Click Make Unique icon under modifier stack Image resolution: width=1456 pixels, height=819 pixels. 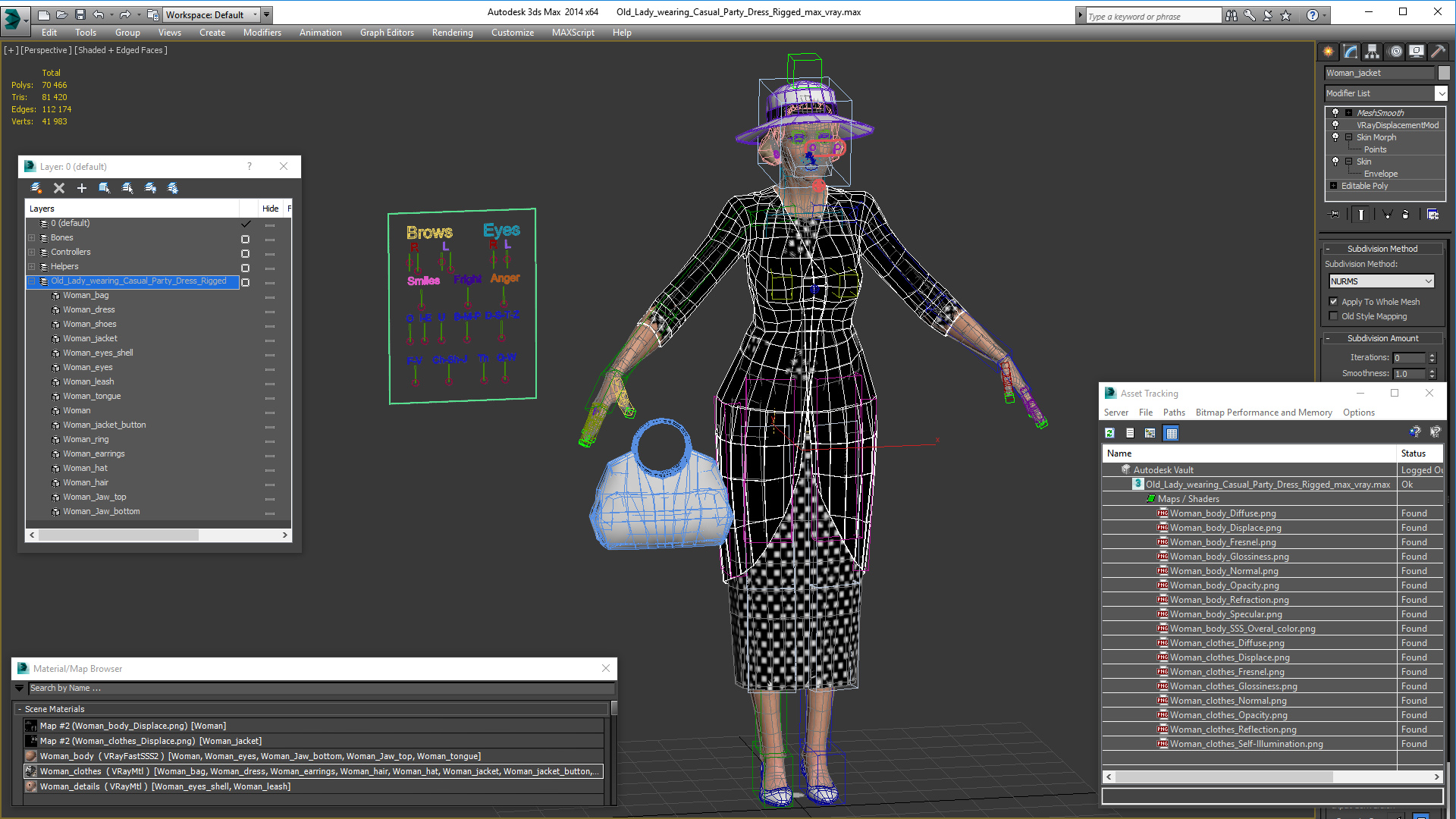coord(1387,215)
